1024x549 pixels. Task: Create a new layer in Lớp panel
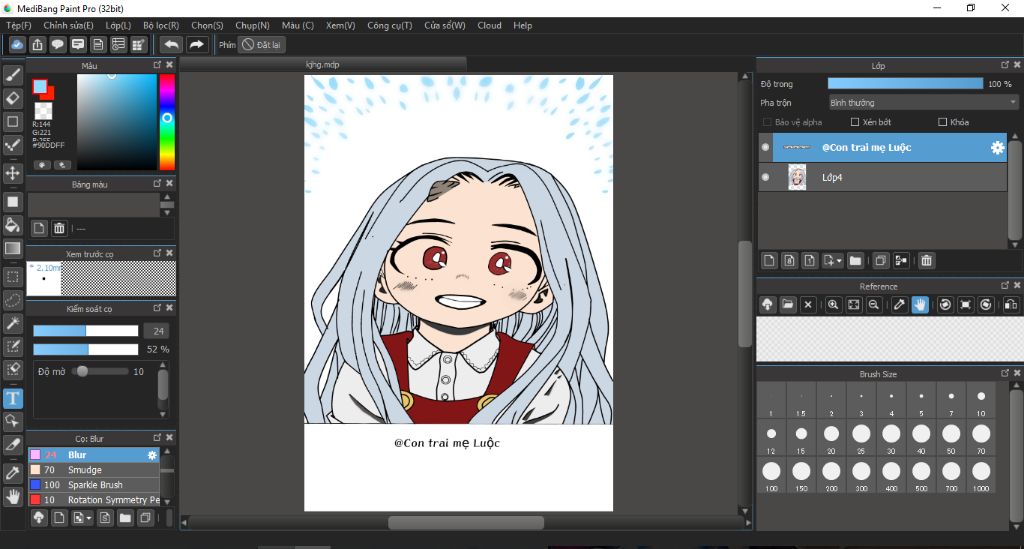tap(769, 260)
